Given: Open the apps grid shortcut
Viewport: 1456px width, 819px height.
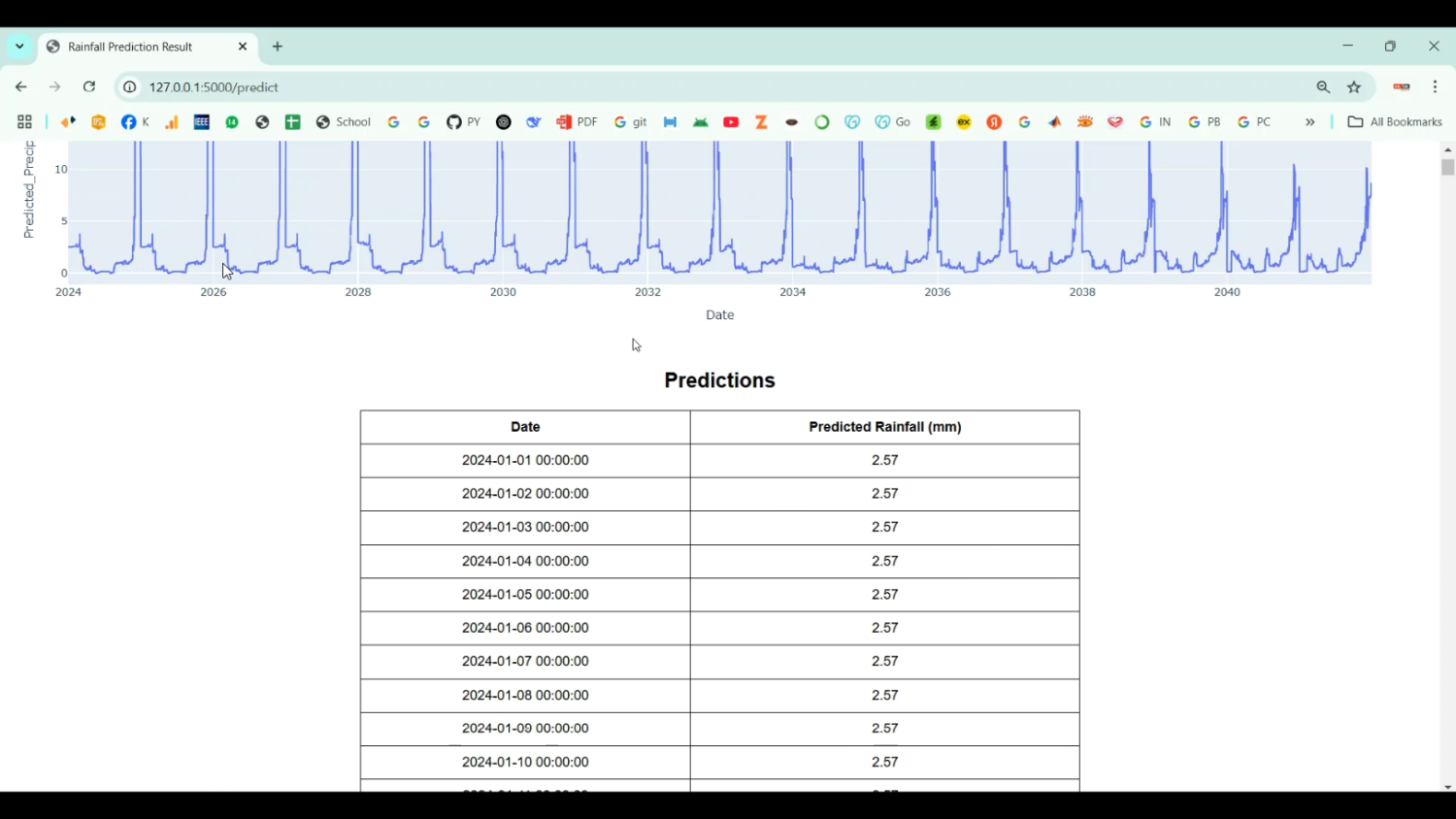Looking at the screenshot, I should click(24, 122).
